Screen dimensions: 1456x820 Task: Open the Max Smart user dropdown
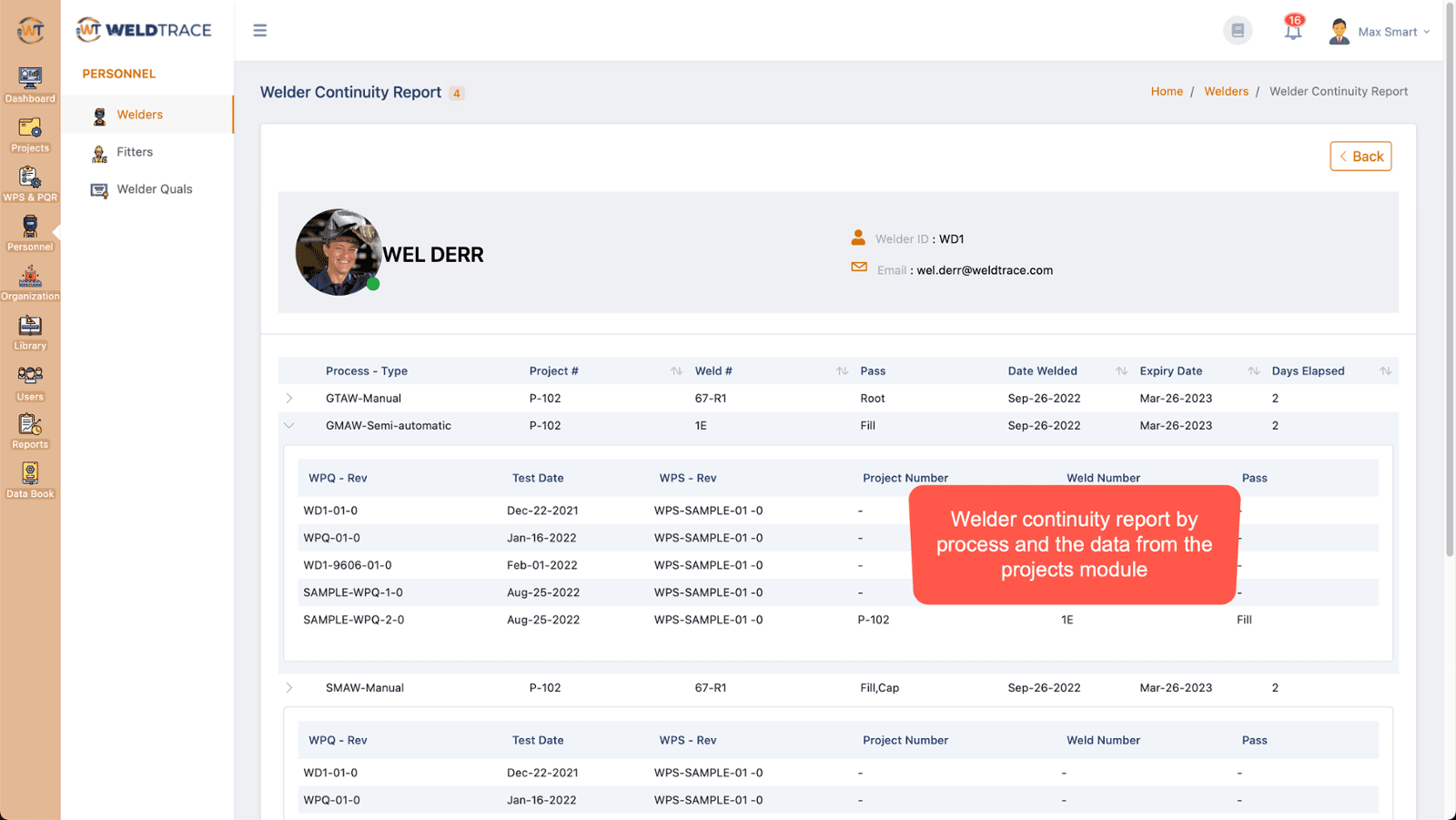[1380, 32]
